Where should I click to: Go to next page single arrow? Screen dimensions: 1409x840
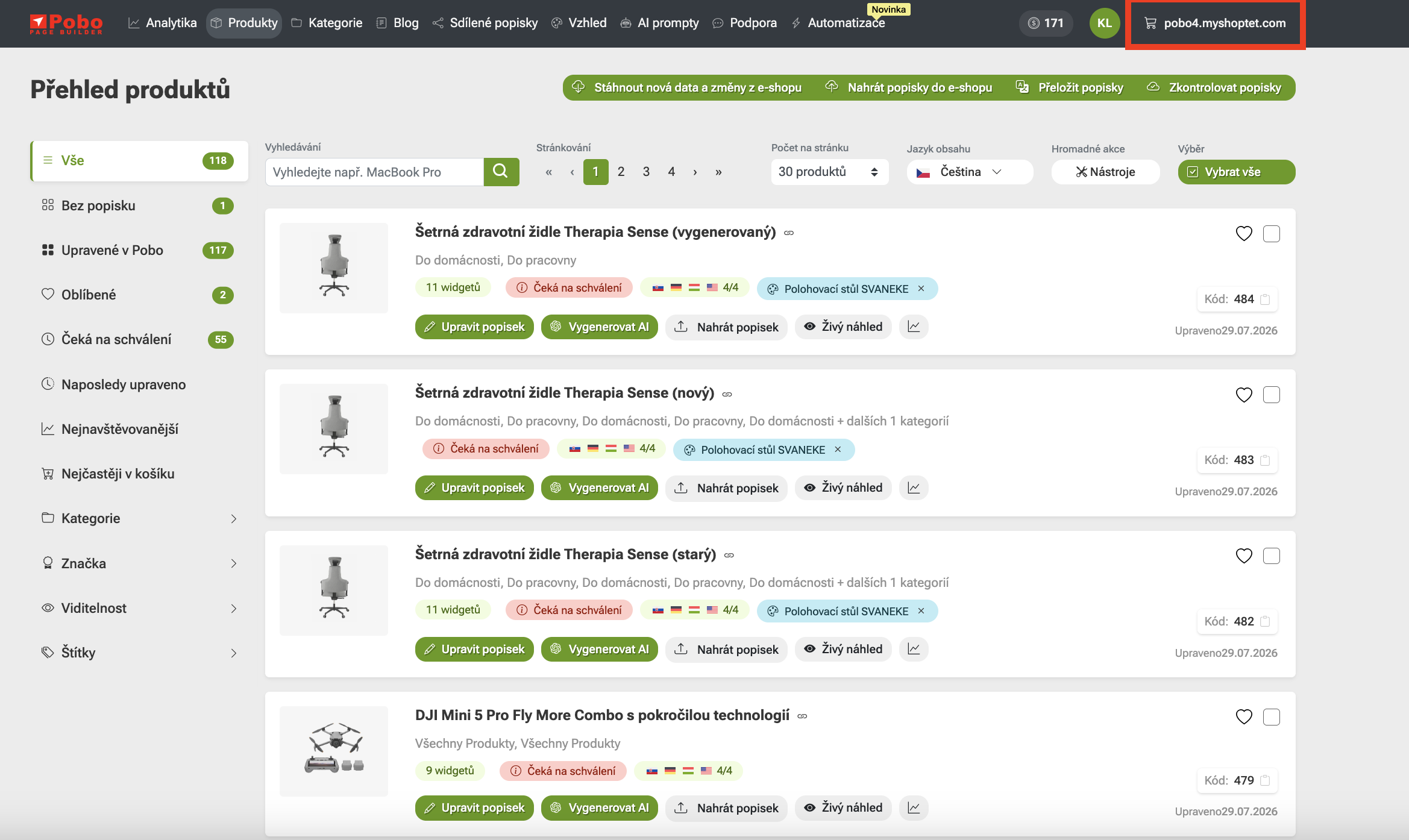pos(695,172)
